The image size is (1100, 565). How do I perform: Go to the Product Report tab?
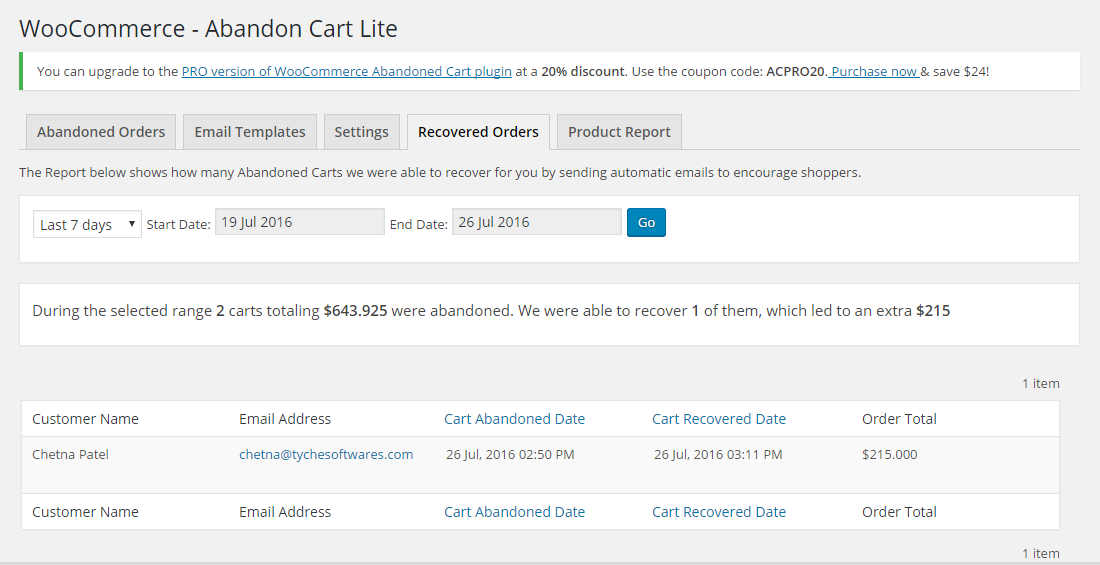(619, 132)
